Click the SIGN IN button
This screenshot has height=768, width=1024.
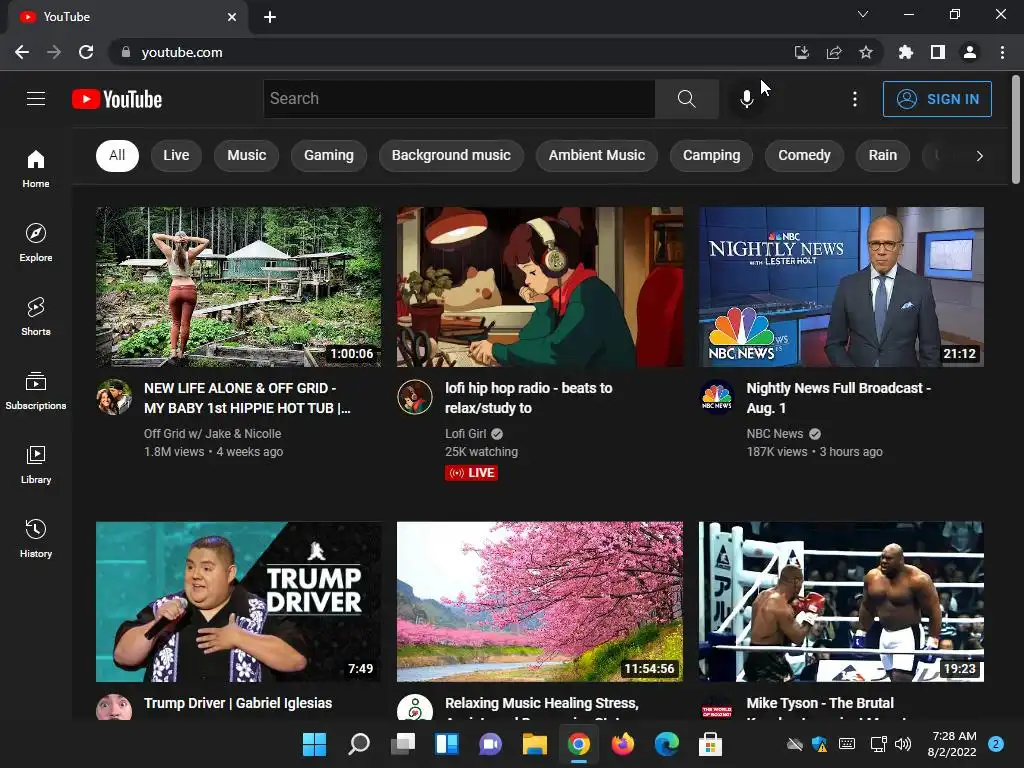coord(937,99)
